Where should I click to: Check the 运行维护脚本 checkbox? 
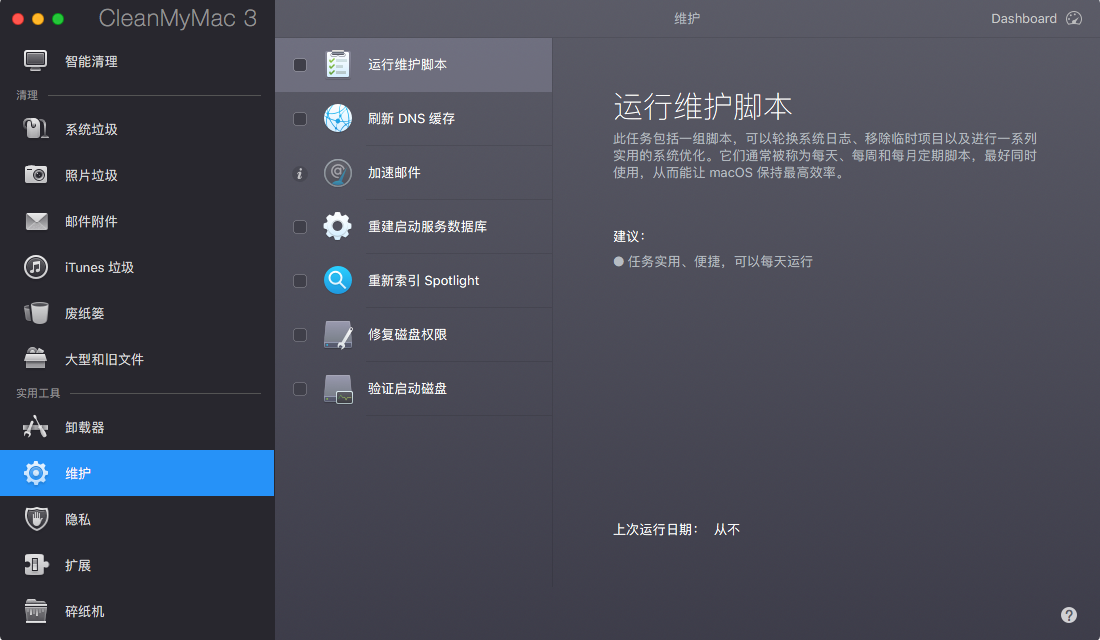pyautogui.click(x=300, y=65)
